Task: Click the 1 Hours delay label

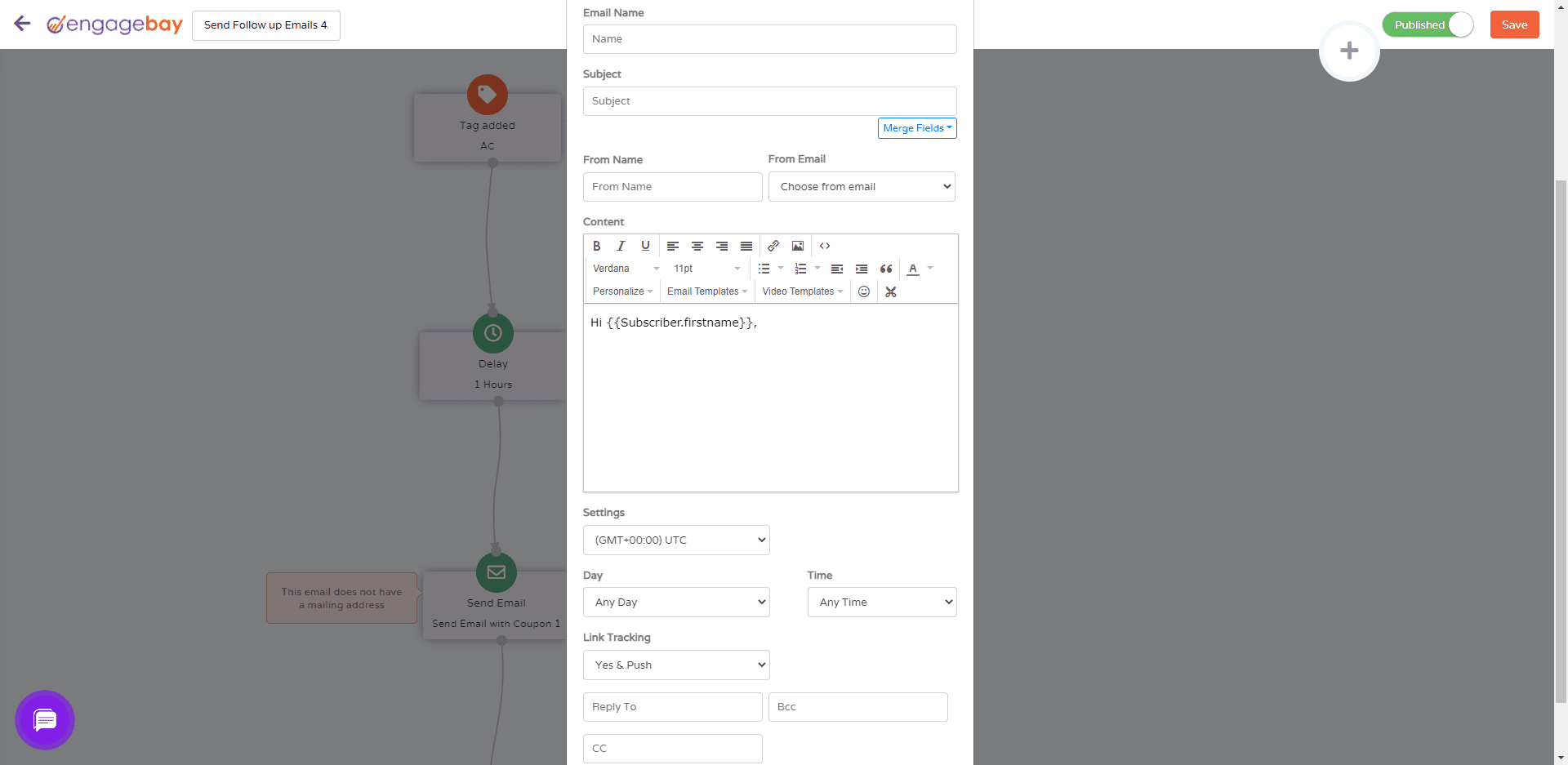Action: click(x=493, y=385)
